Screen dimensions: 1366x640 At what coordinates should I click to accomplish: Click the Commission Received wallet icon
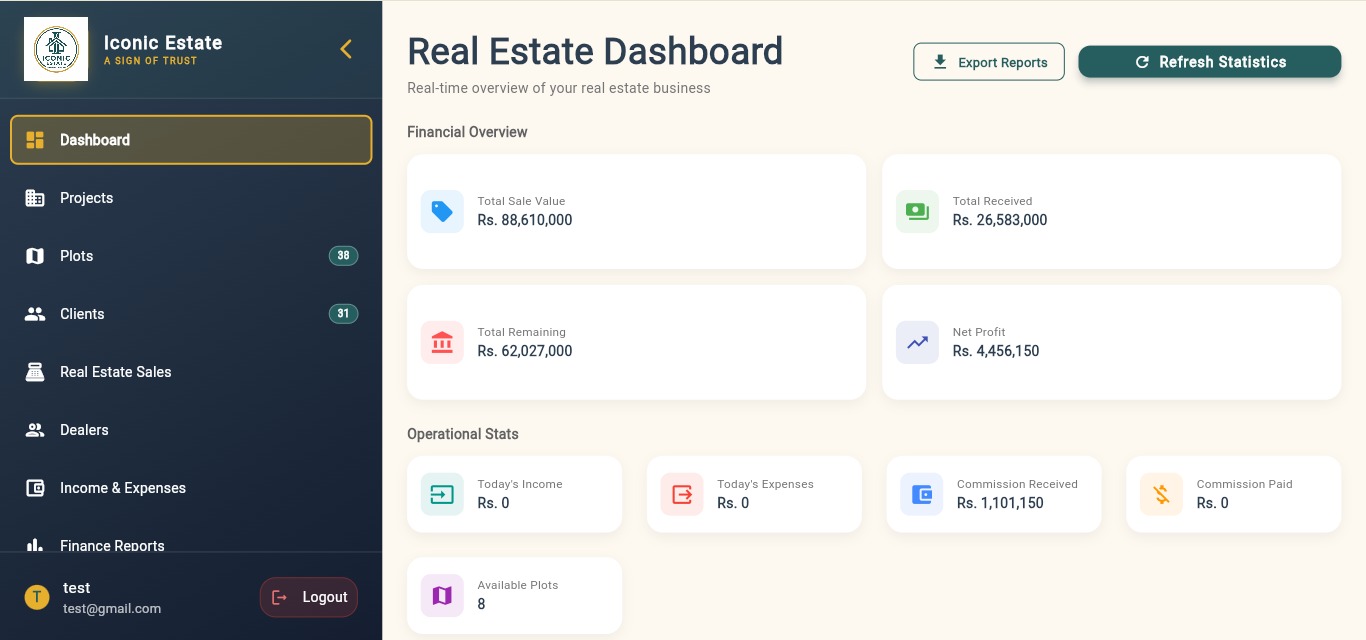tap(921, 494)
